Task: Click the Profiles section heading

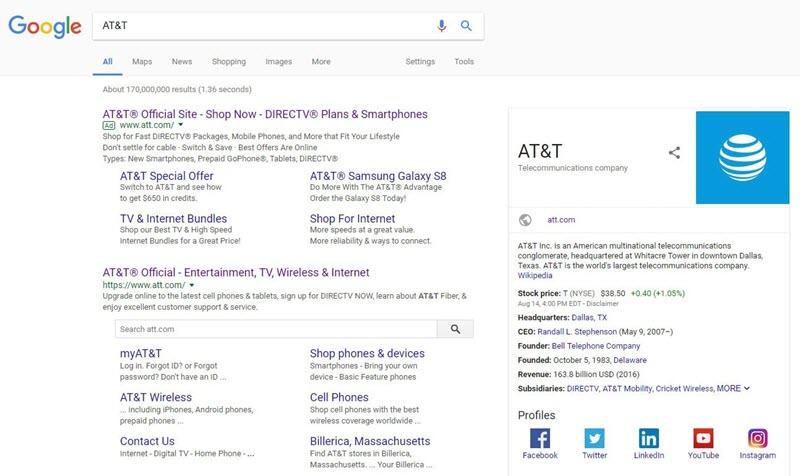Action: [x=536, y=415]
